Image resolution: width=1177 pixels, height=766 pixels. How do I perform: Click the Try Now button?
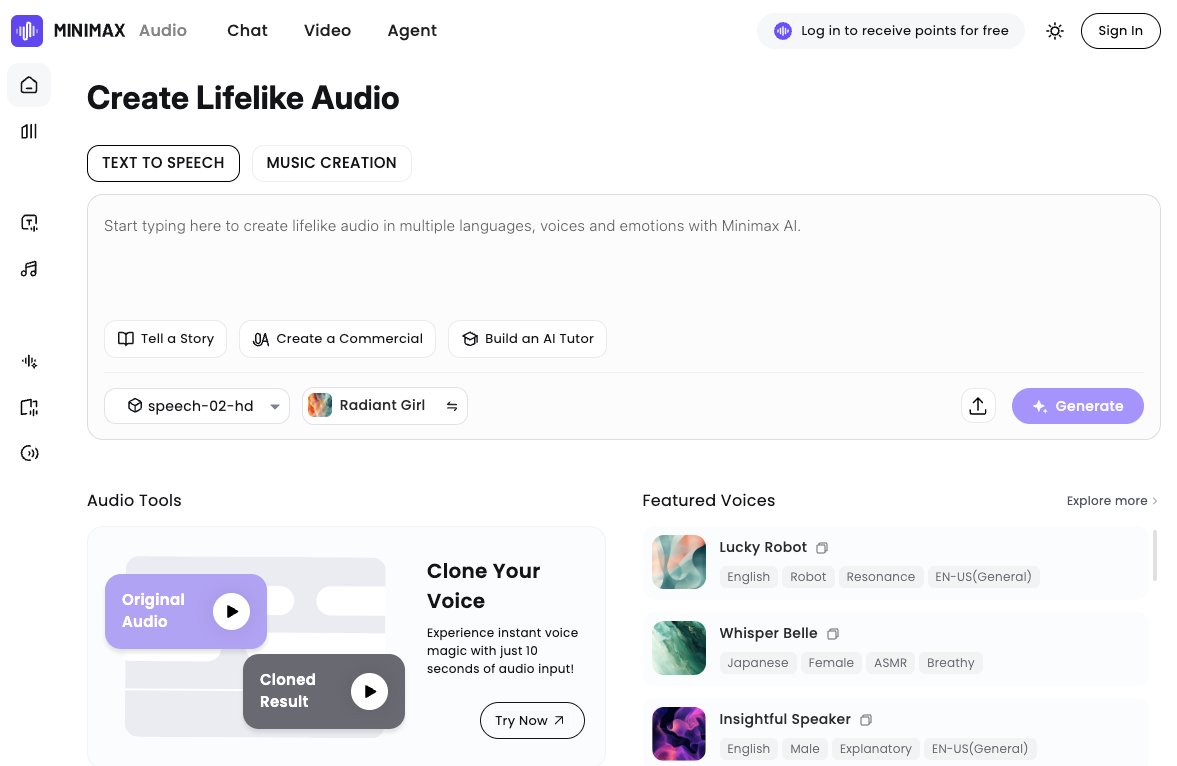coord(532,720)
